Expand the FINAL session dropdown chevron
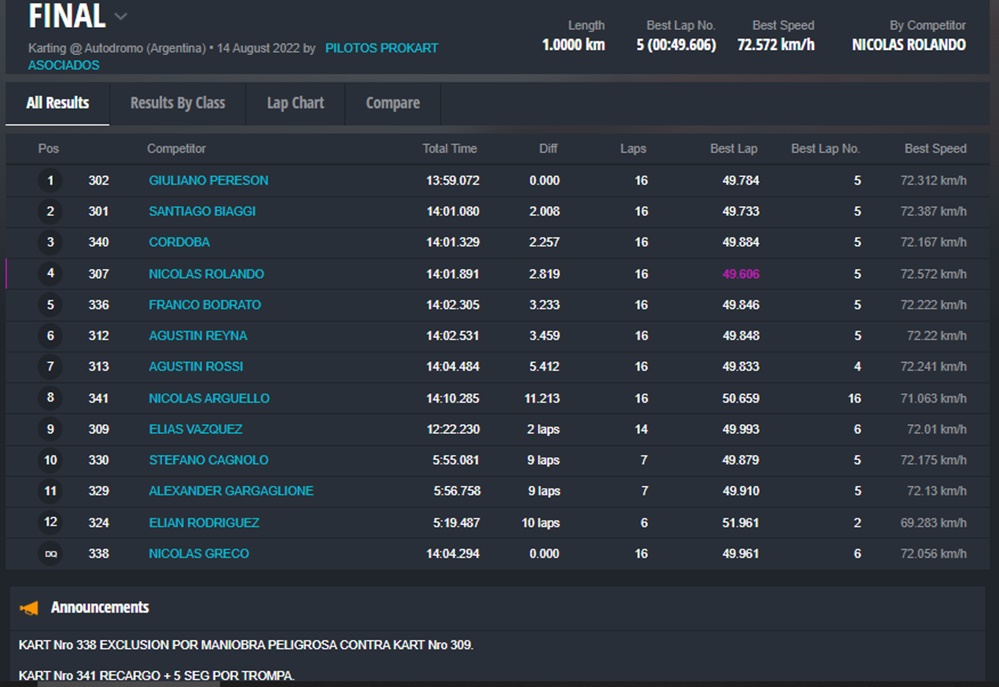Viewport: 999px width, 687px height. tap(121, 17)
